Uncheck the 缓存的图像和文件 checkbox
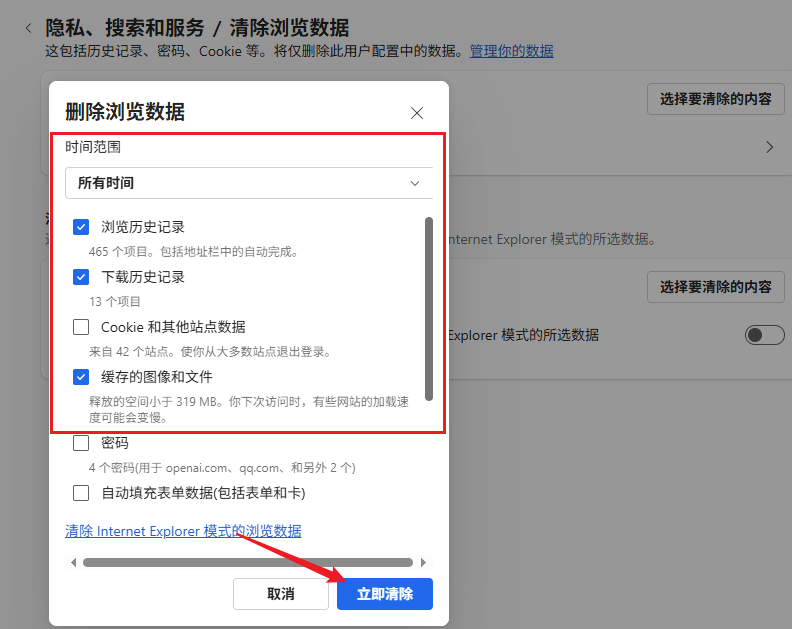This screenshot has height=629, width=792. click(x=81, y=377)
